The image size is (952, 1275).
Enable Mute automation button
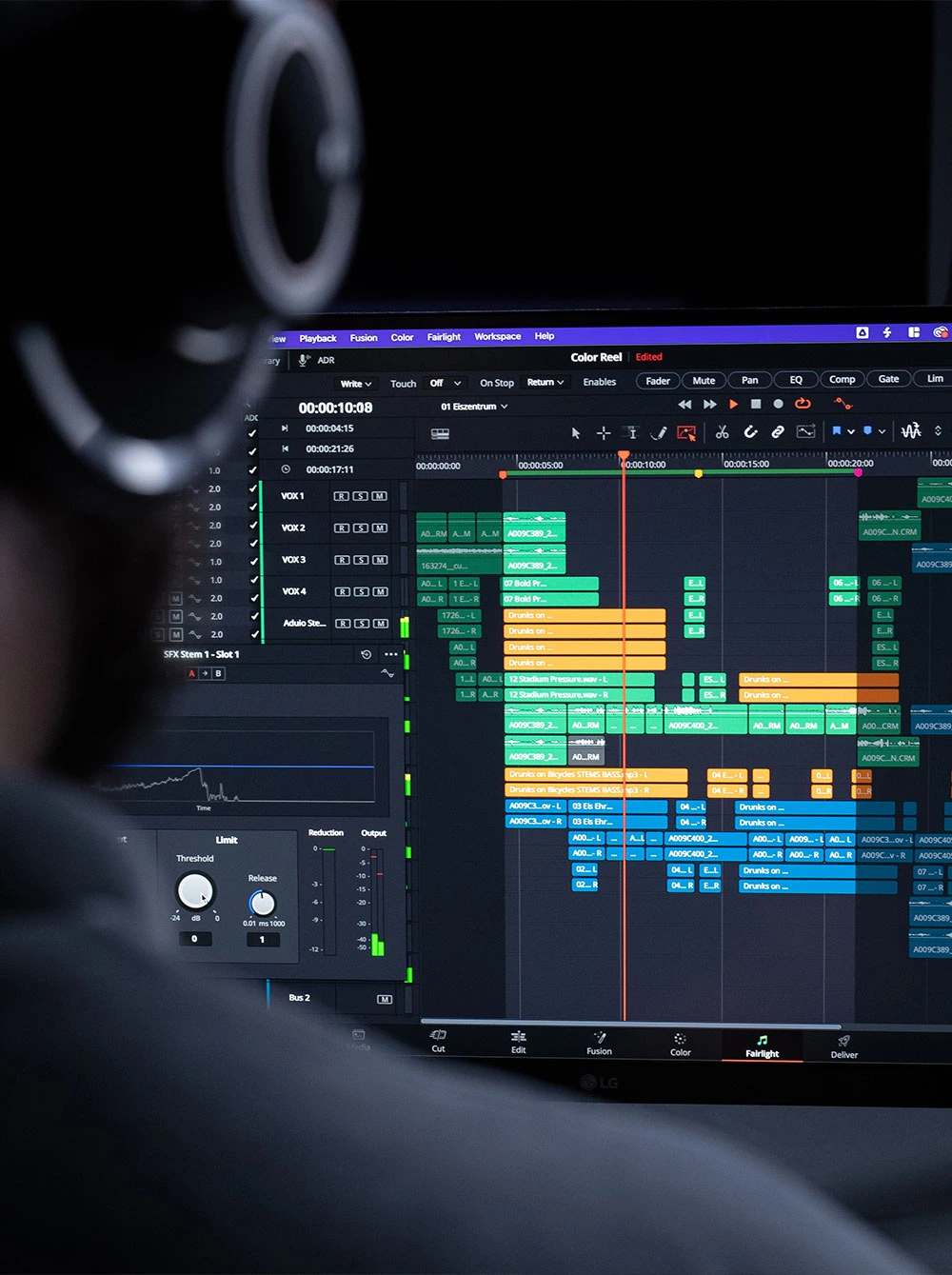[x=704, y=381]
